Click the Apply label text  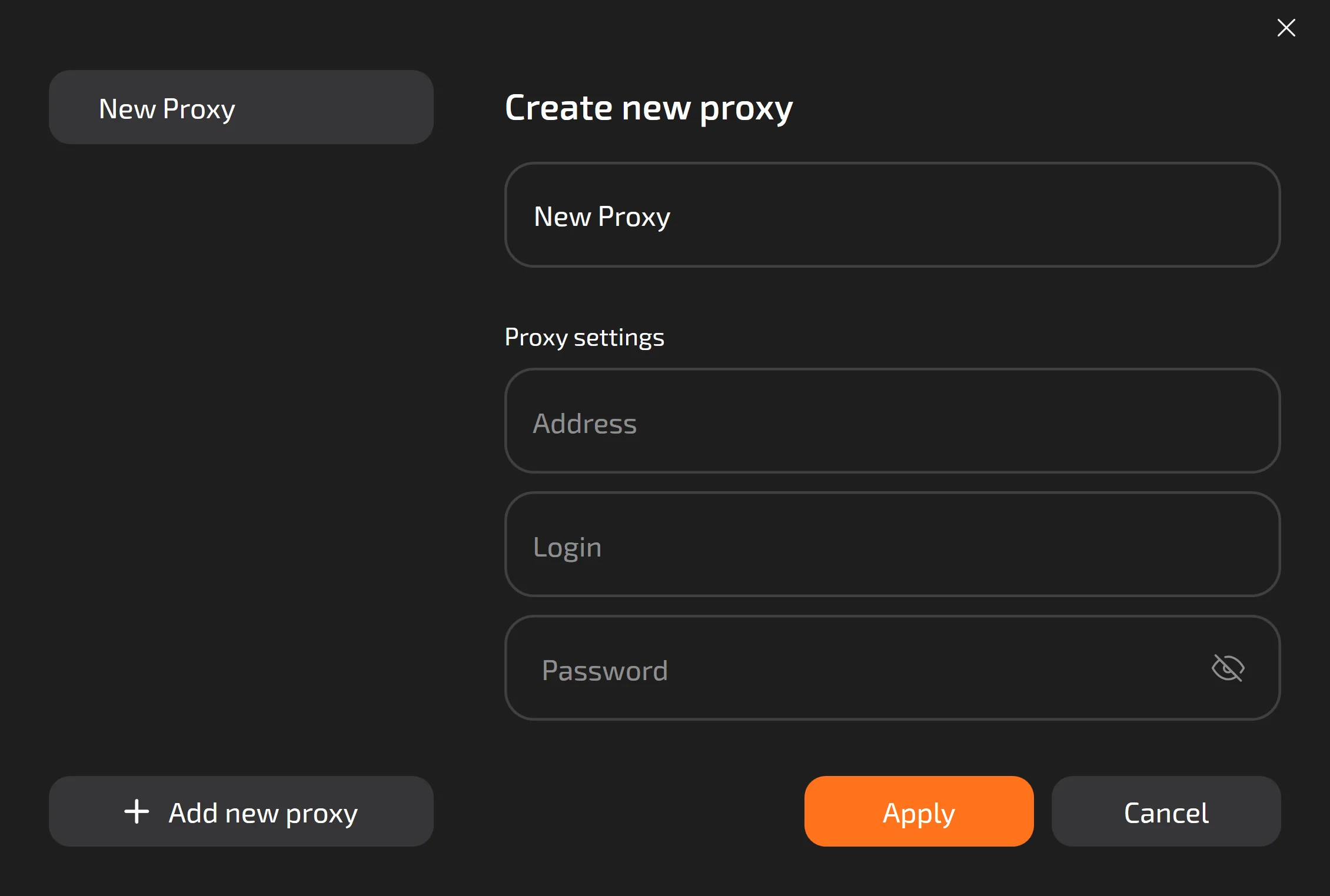[x=919, y=813]
